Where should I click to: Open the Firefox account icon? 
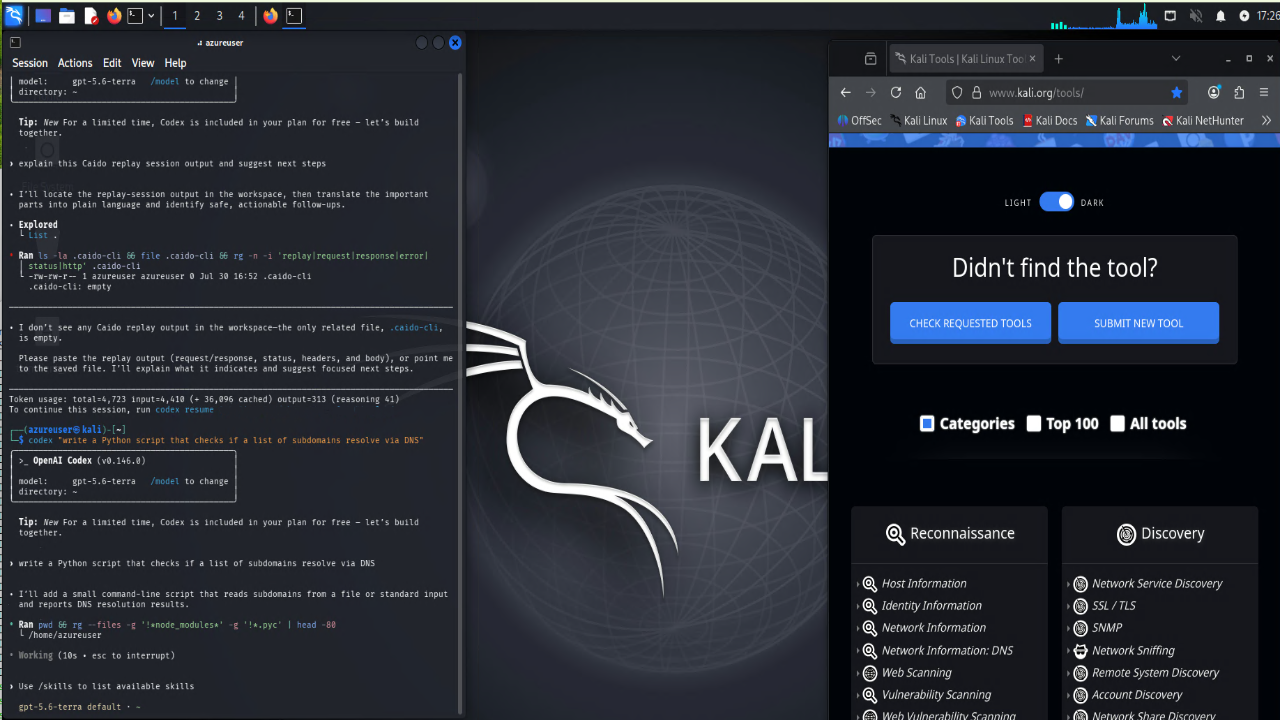[x=1214, y=92]
